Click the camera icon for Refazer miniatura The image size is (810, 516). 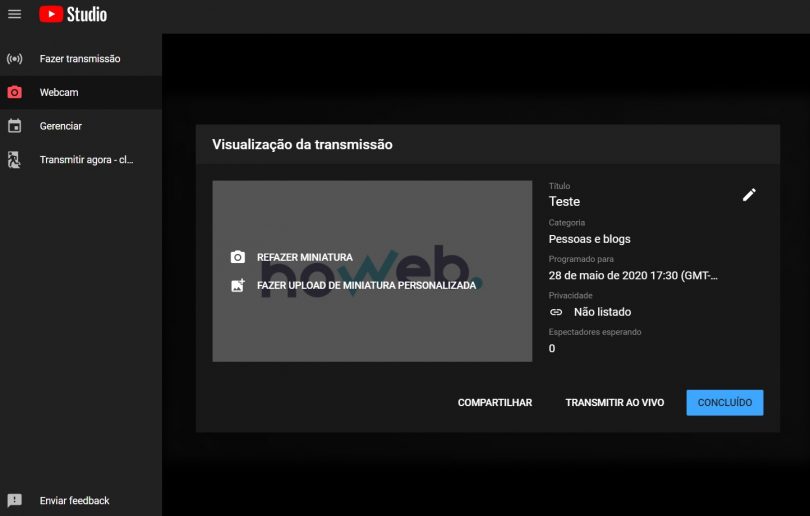(x=237, y=257)
